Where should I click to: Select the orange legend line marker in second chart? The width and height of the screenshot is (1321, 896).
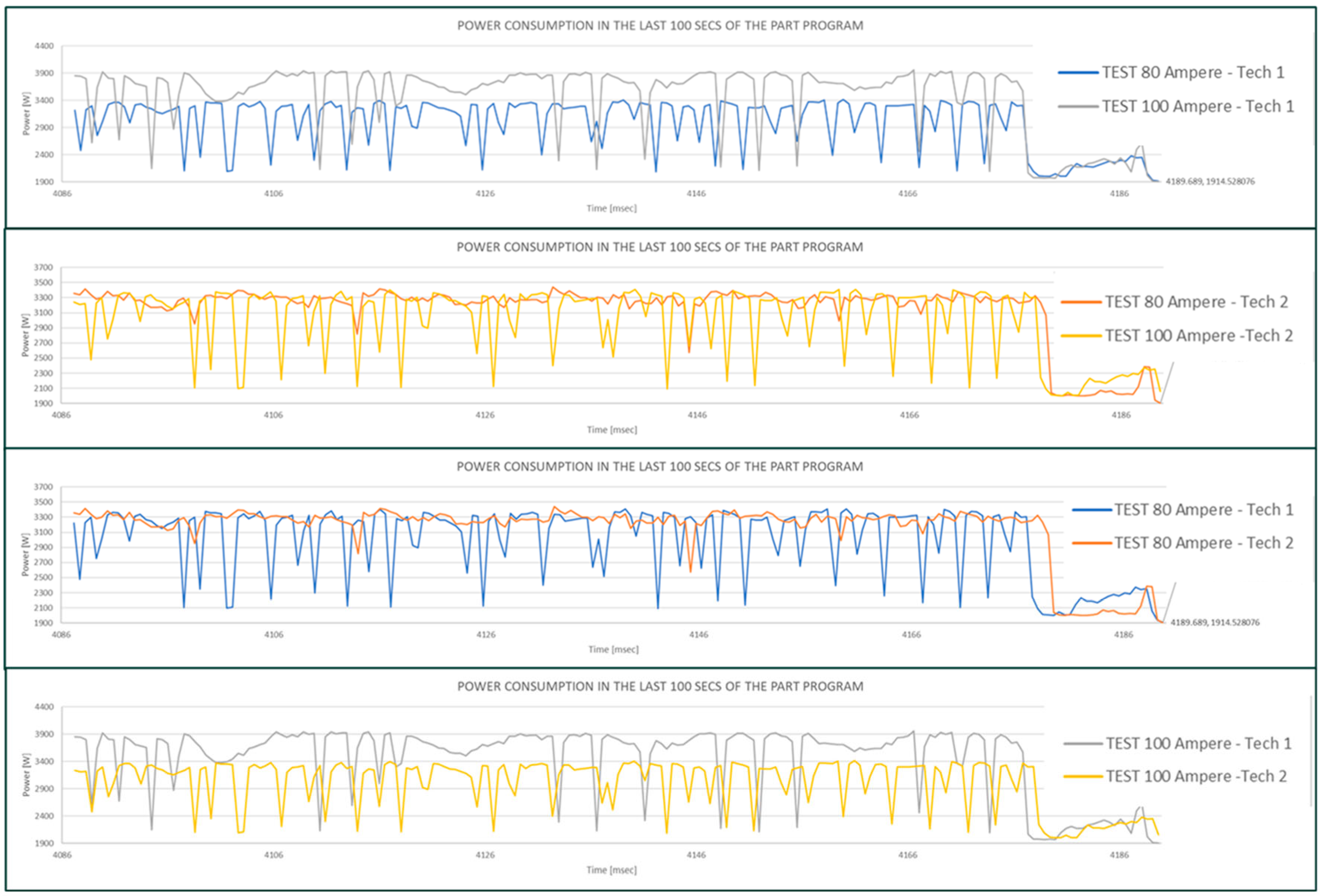click(x=1081, y=302)
